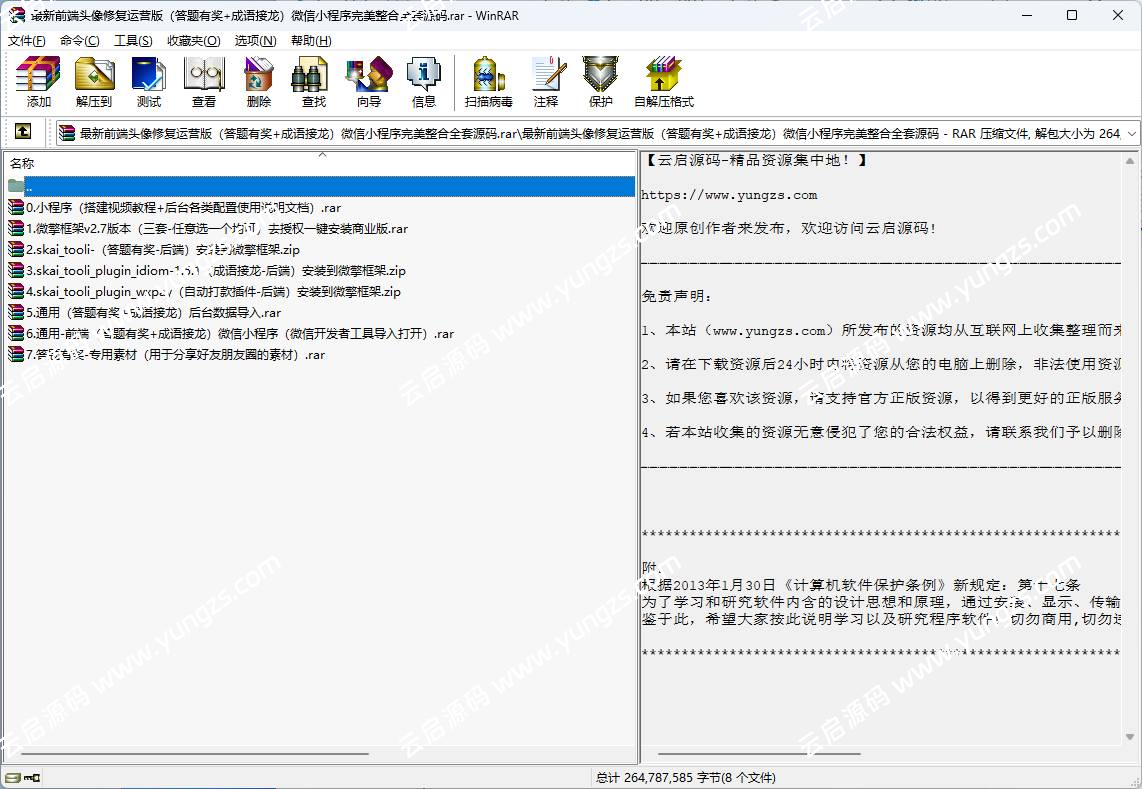Click the 删除 (Delete) toolbar icon
The height and width of the screenshot is (789, 1142).
258,80
